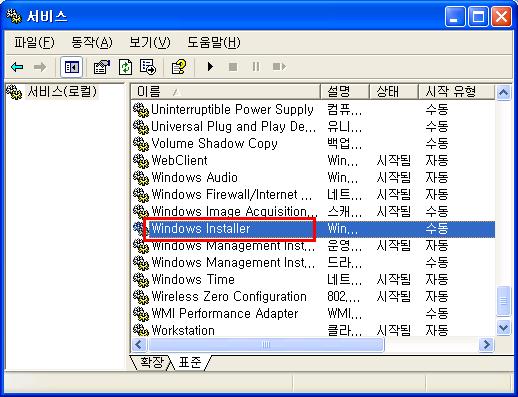Select the Windows Time service
518x397 pixels.
pos(313,280)
